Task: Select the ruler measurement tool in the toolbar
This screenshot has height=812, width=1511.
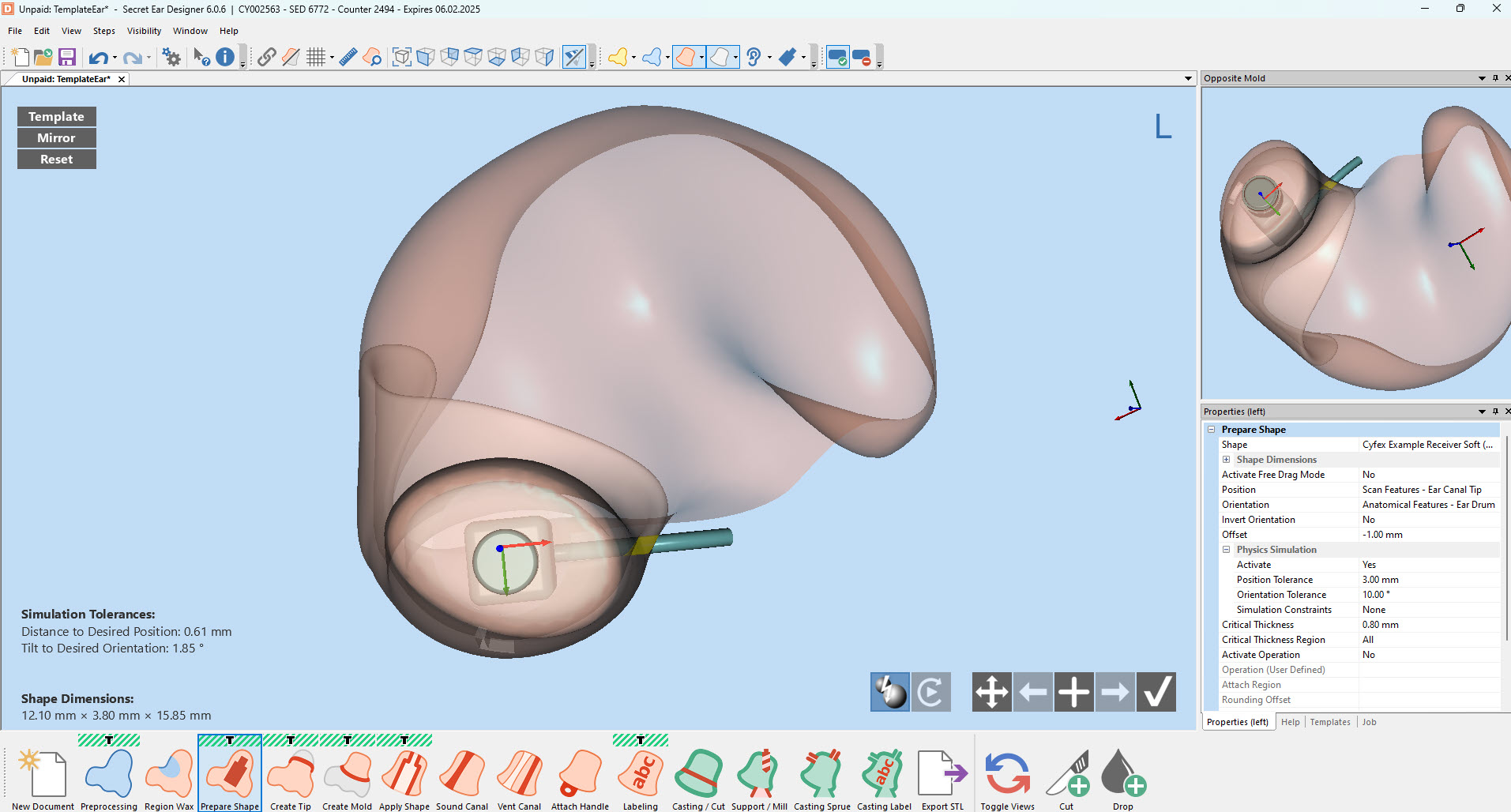Action: pos(348,56)
